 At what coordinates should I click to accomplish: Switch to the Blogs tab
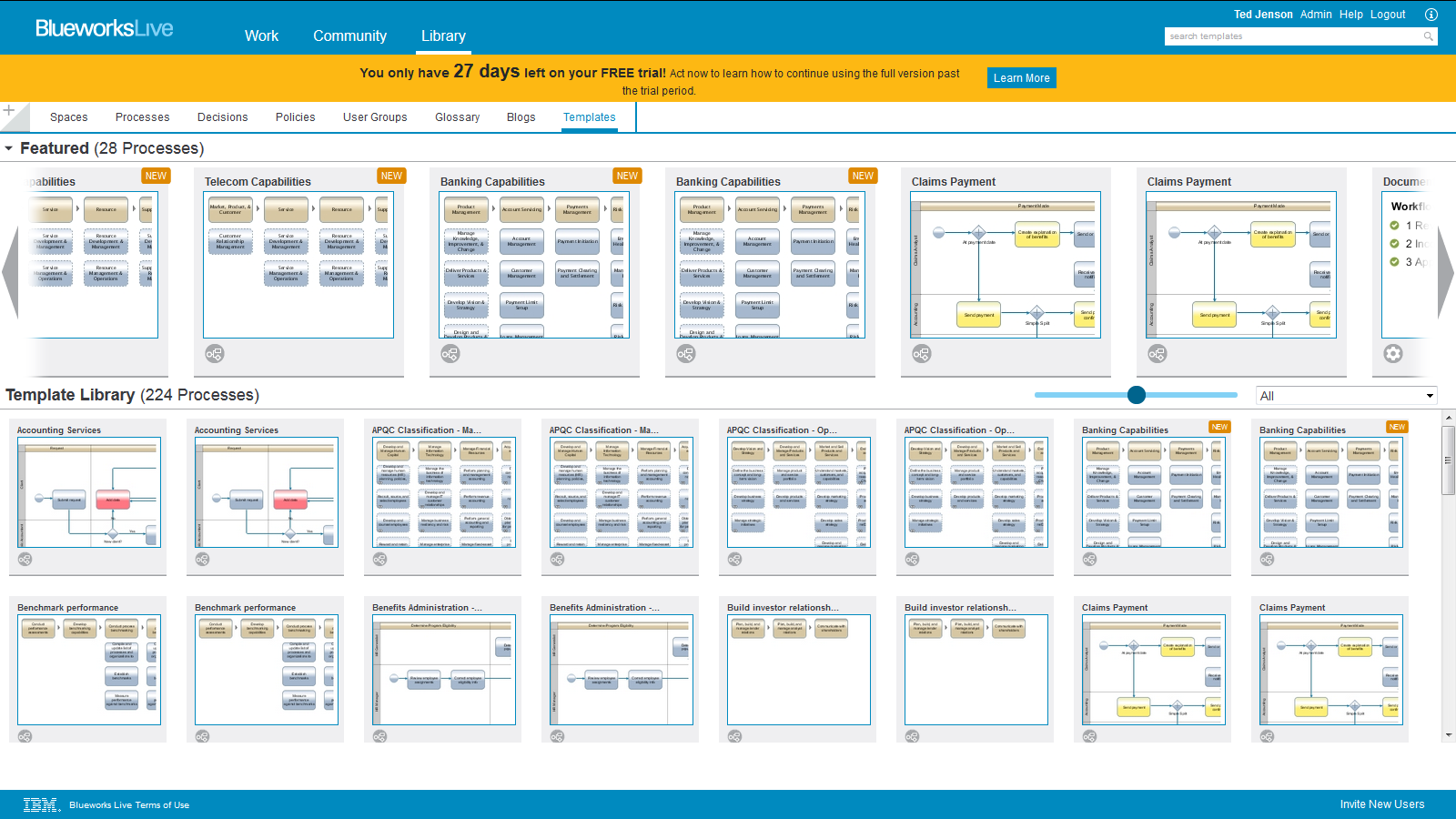click(x=521, y=117)
